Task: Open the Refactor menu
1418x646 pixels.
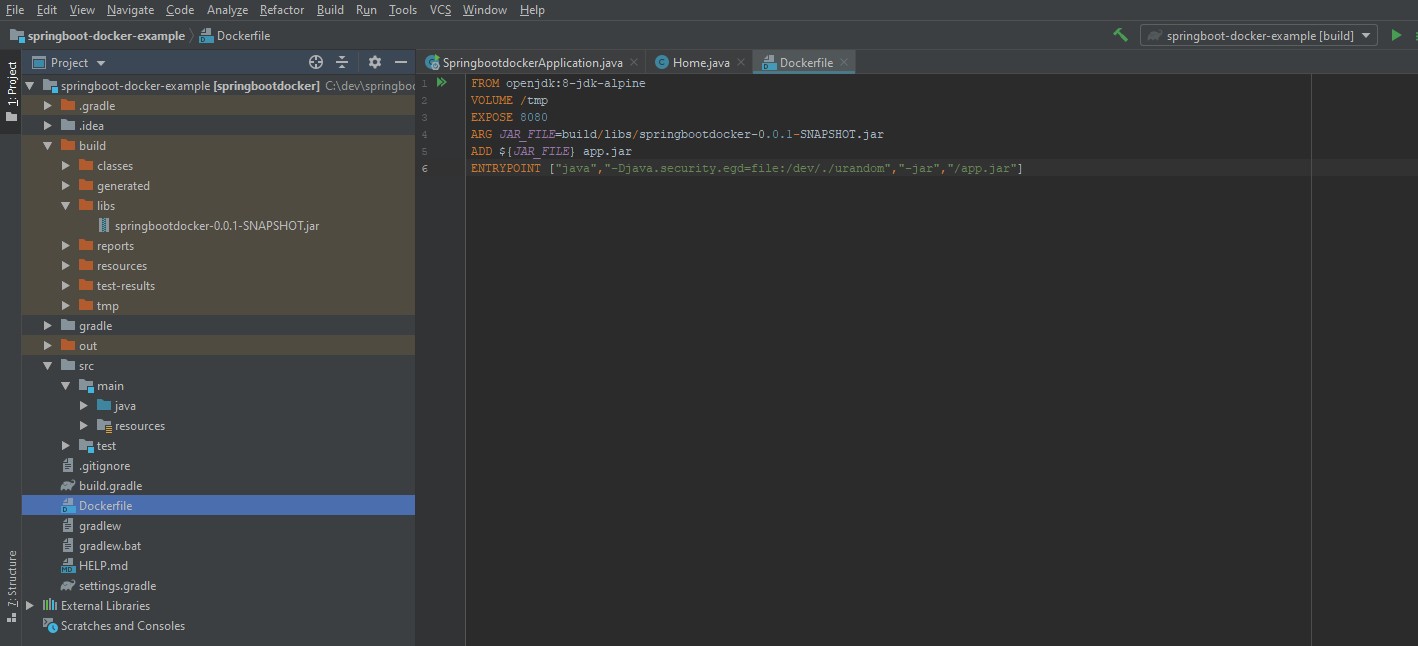Action: (281, 10)
